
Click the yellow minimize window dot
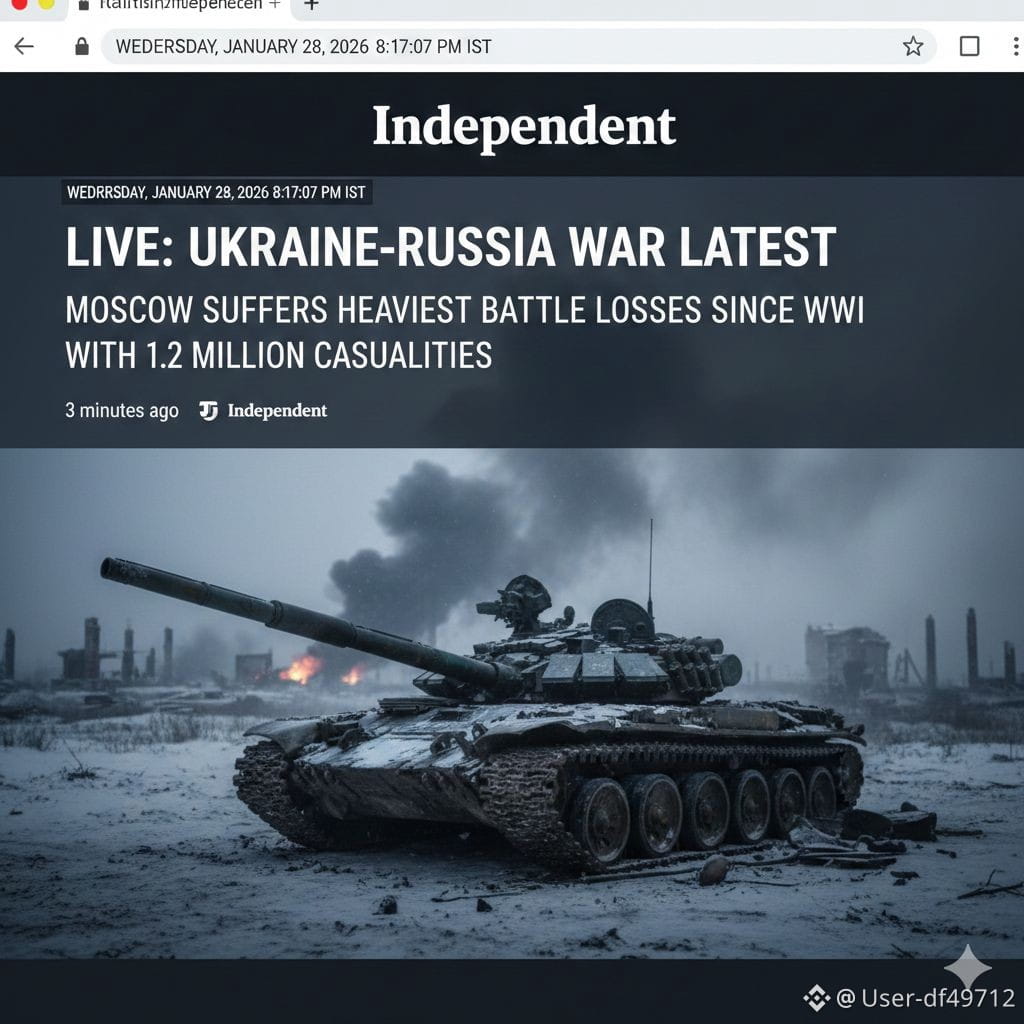click(46, 4)
